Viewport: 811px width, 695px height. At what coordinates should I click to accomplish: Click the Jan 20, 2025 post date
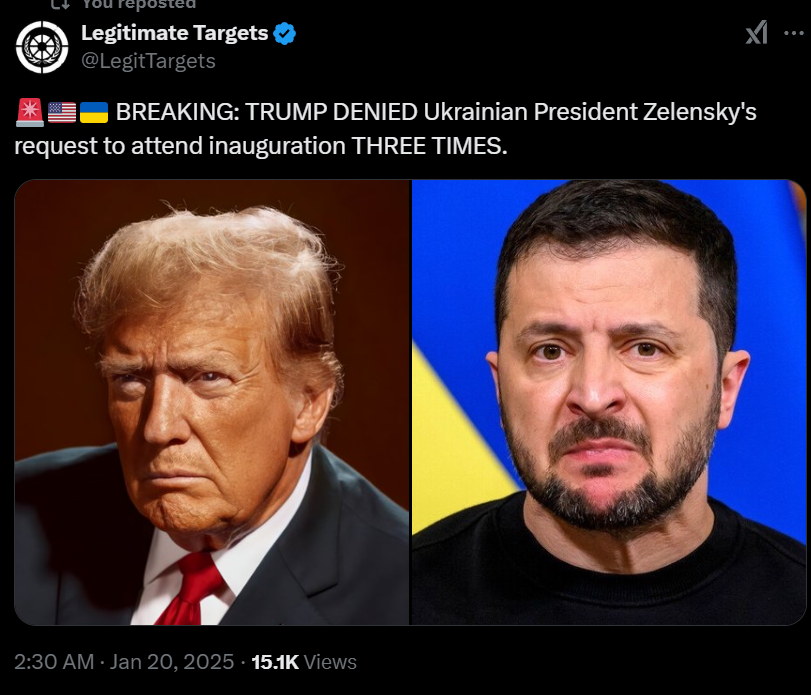(172, 662)
